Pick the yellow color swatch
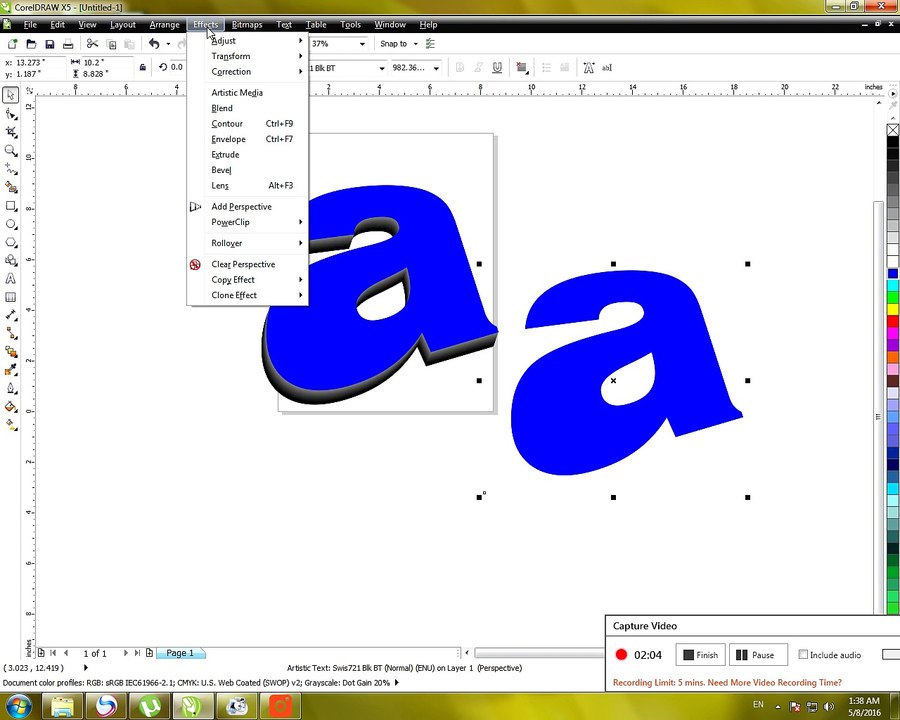Viewport: 900px width, 720px height. [893, 309]
